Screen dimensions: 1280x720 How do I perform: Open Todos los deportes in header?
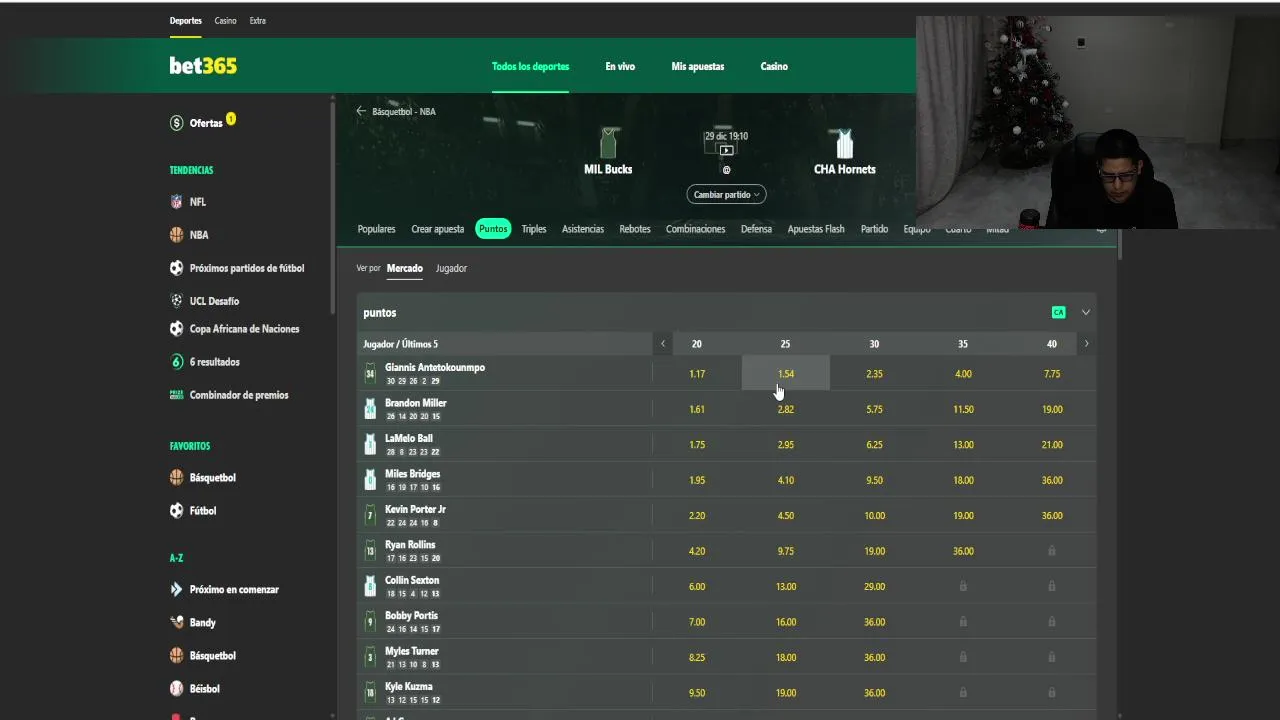[x=530, y=66]
